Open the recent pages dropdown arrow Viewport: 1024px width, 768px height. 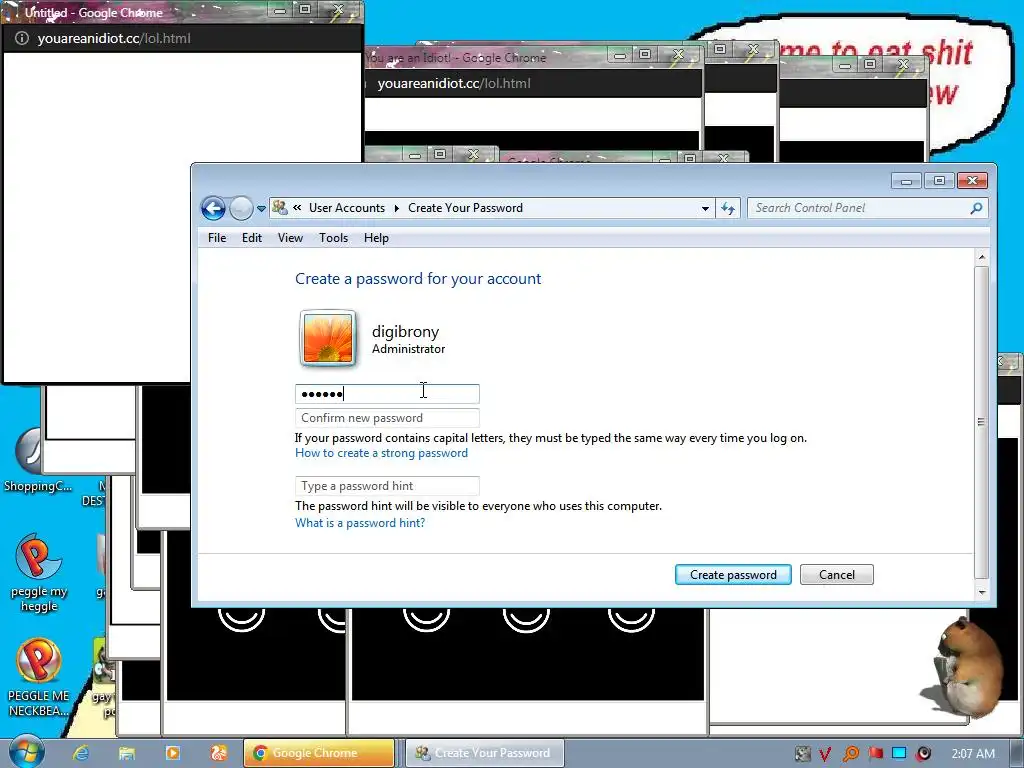261,209
